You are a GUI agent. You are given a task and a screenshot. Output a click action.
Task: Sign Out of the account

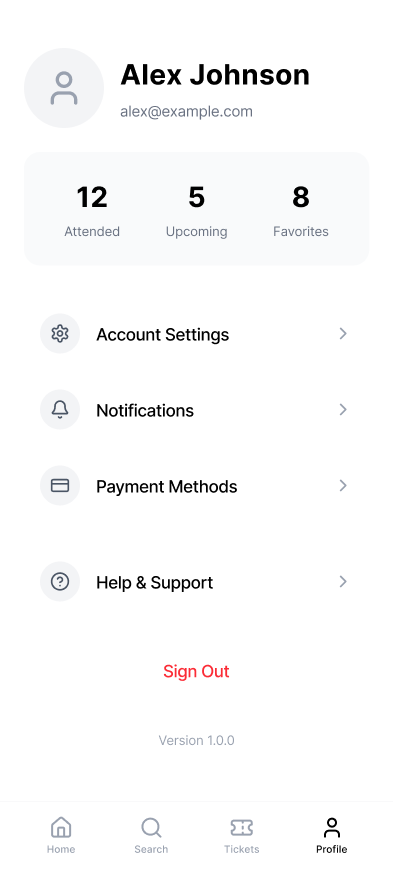196,671
